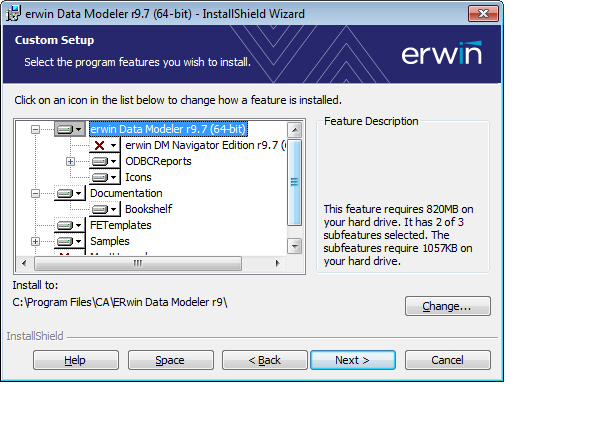This screenshot has width=606, height=437.
Task: Click the install path C:\Program Files\CA\ERwin Data Modeler r9\
Action: click(120, 302)
